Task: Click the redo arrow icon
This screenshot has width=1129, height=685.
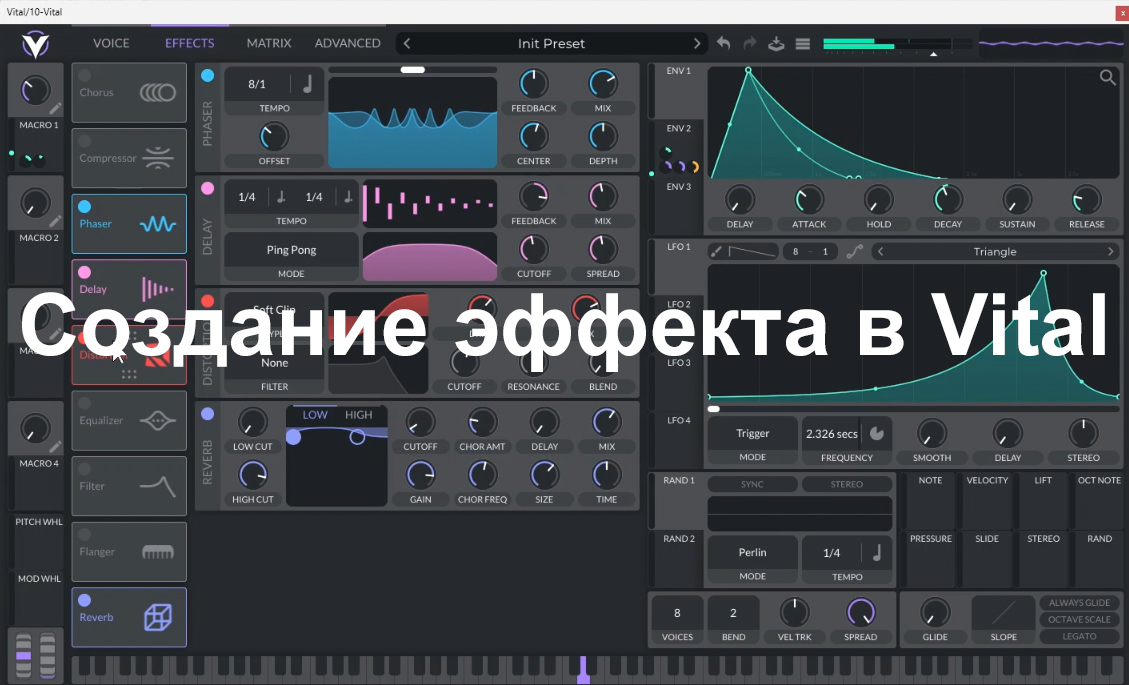Action: coord(750,43)
